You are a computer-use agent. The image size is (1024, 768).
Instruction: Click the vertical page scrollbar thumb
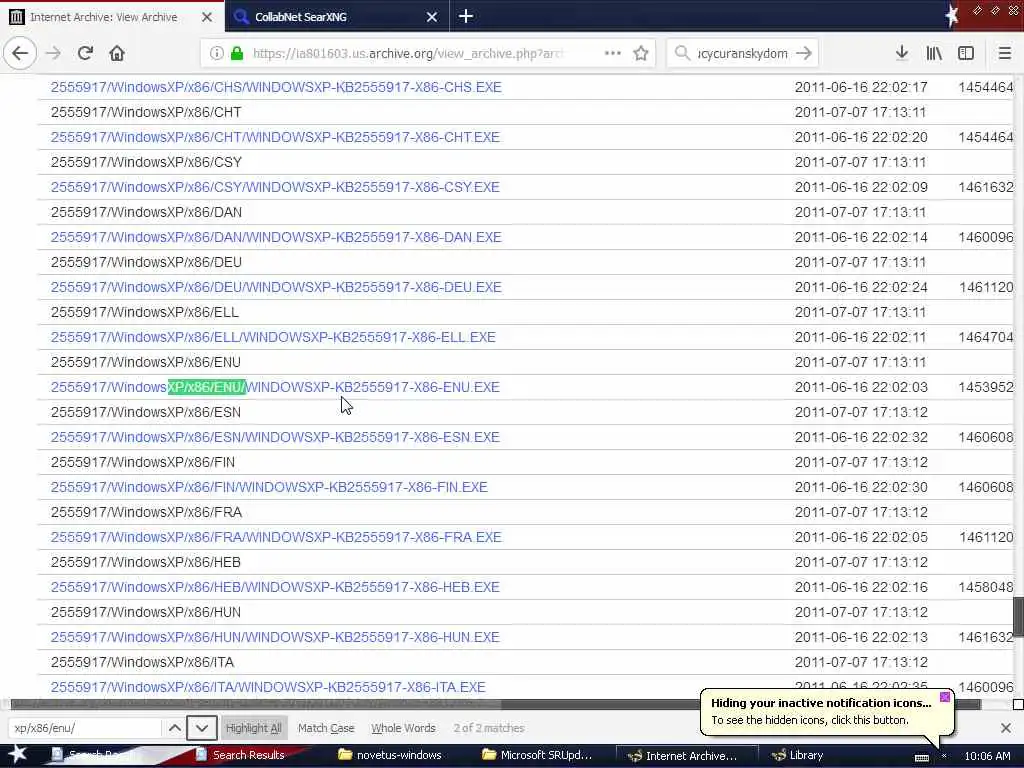[1018, 616]
